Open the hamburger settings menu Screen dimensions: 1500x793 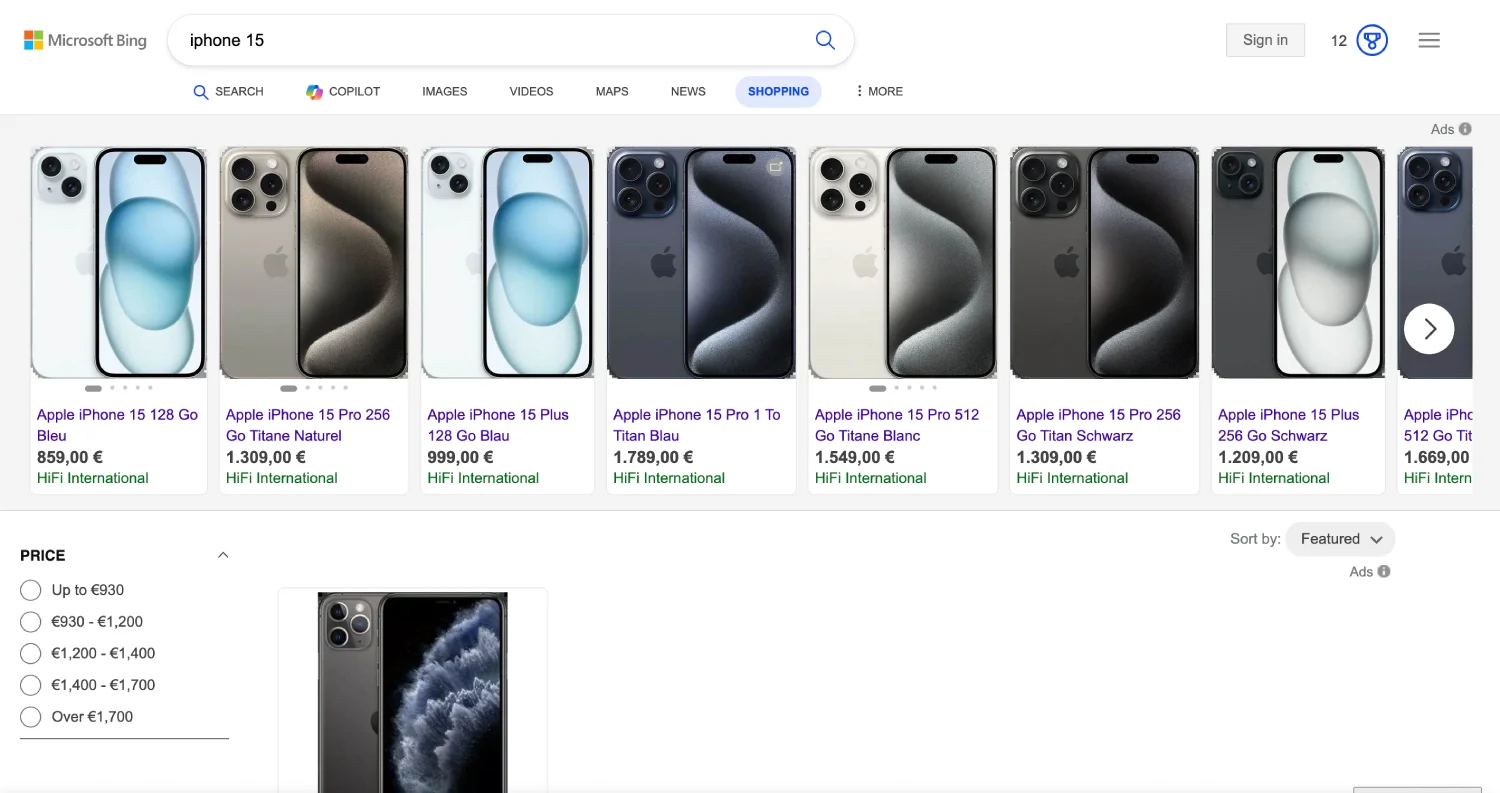[1429, 40]
